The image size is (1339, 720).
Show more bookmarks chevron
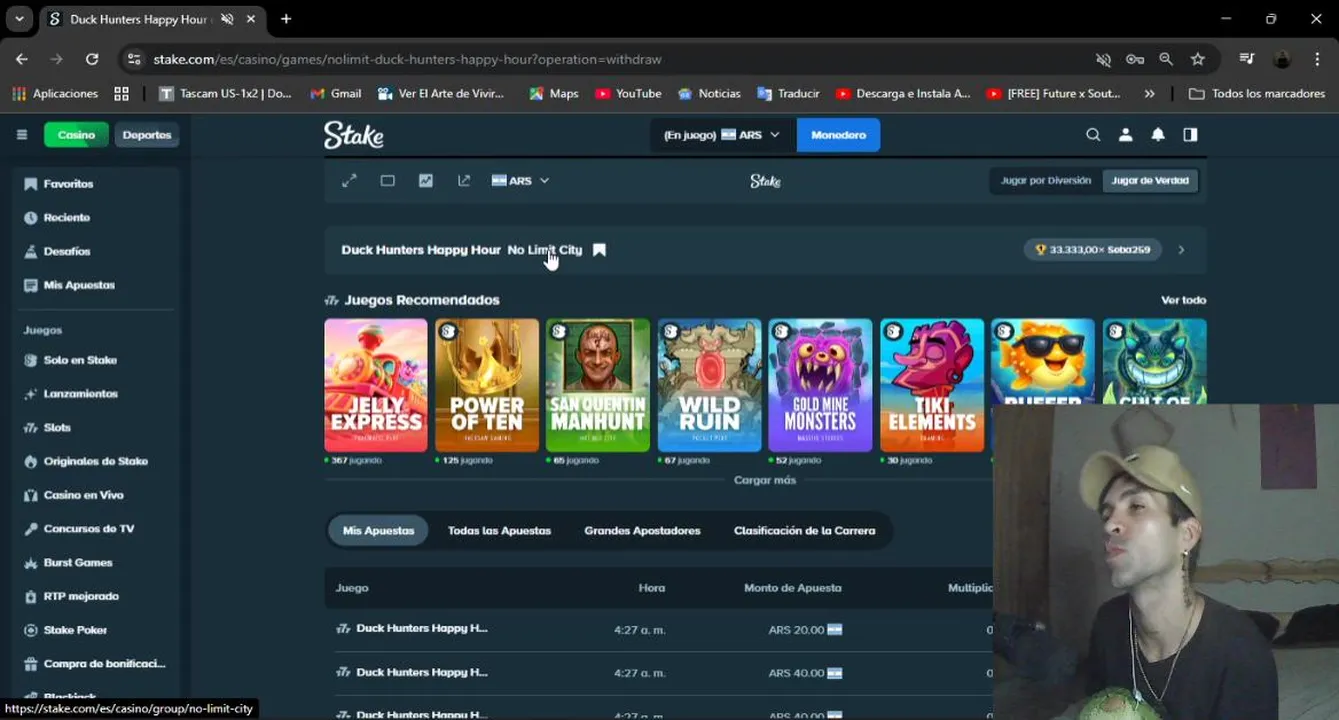pos(1149,94)
